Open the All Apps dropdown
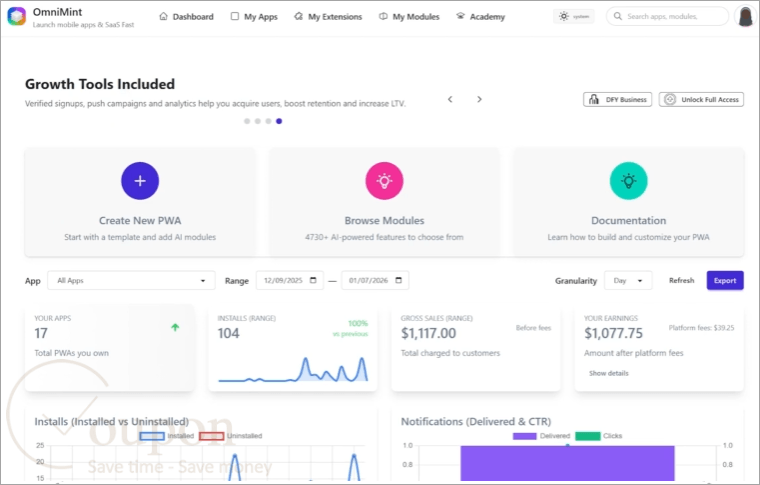760x485 pixels. coord(131,281)
